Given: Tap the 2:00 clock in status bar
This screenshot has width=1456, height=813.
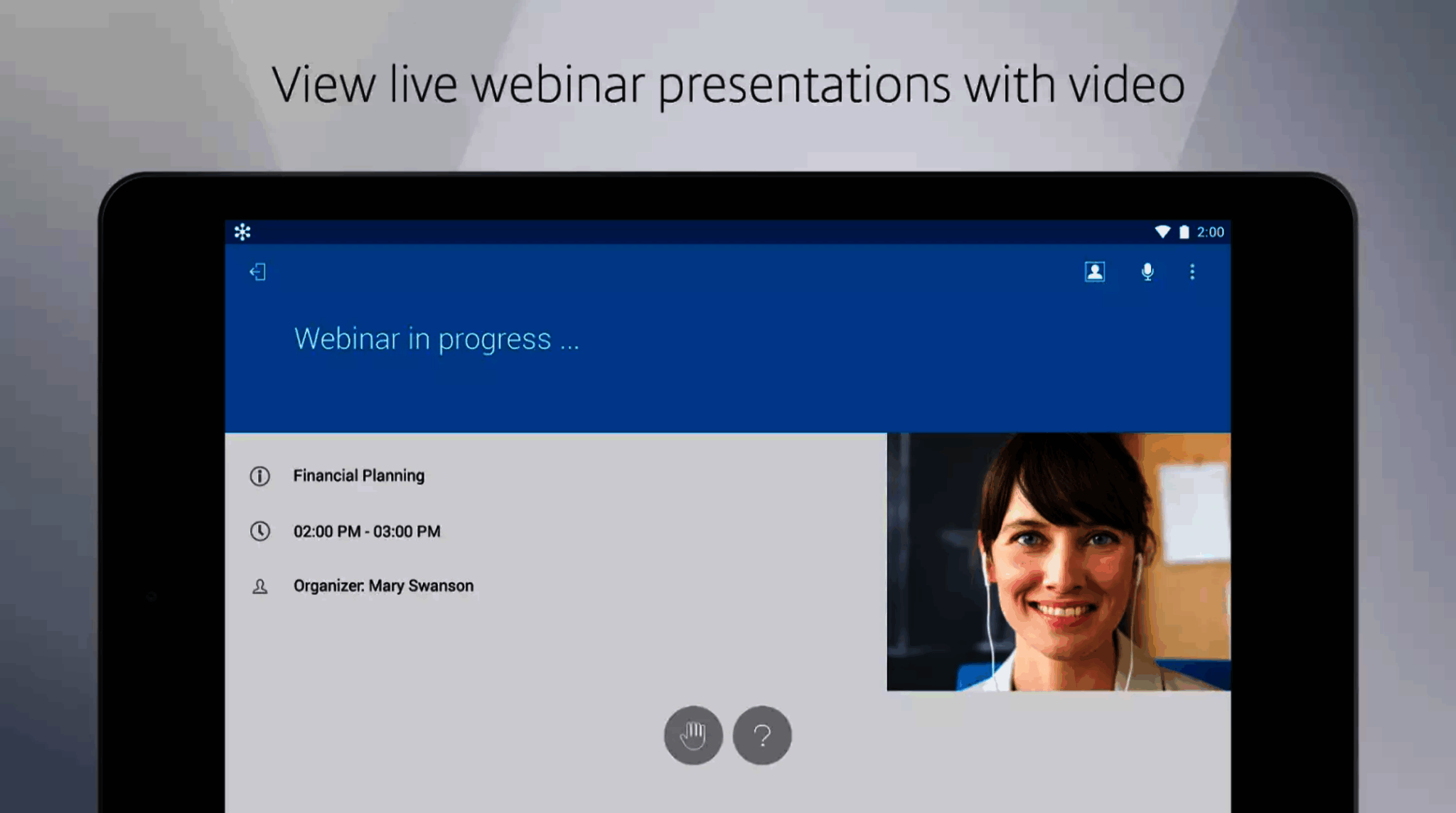Looking at the screenshot, I should pos(1210,232).
